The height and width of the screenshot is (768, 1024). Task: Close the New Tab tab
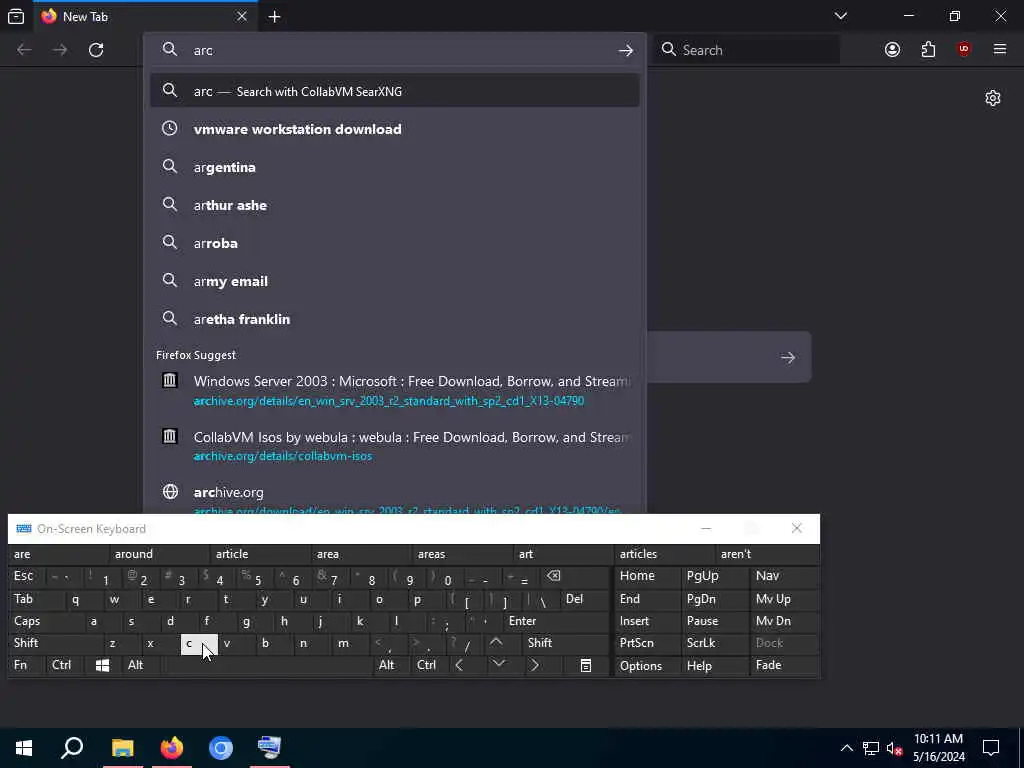point(242,16)
